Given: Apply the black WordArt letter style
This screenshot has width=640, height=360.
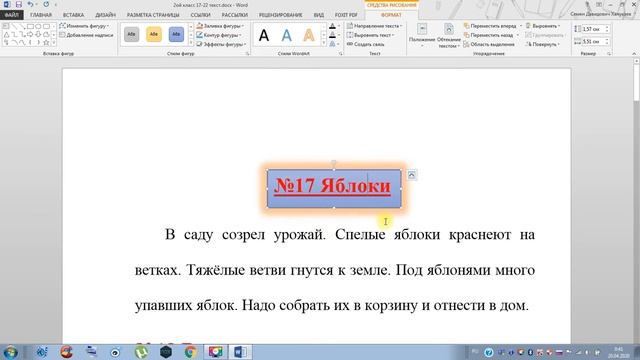Looking at the screenshot, I should (264, 35).
